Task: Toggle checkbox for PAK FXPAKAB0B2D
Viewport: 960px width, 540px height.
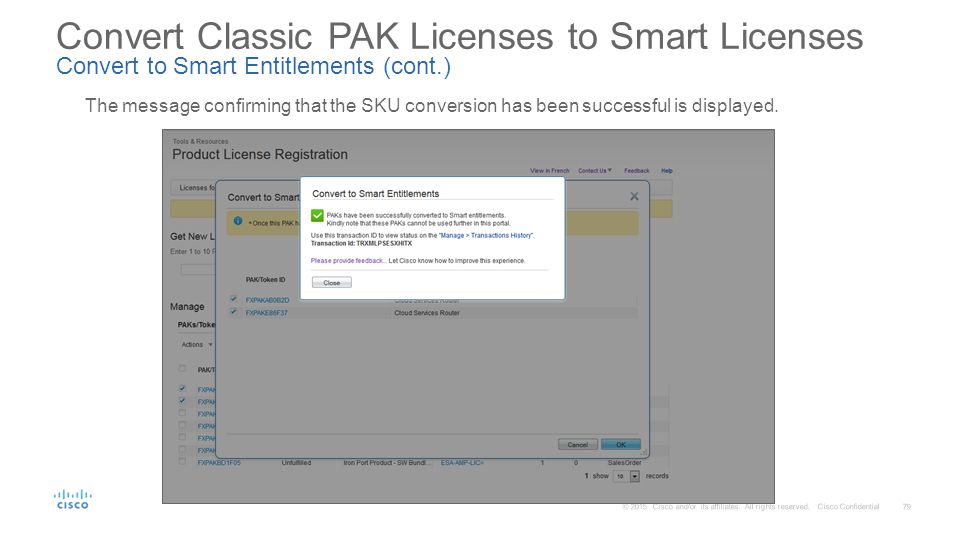Action: pos(233,299)
